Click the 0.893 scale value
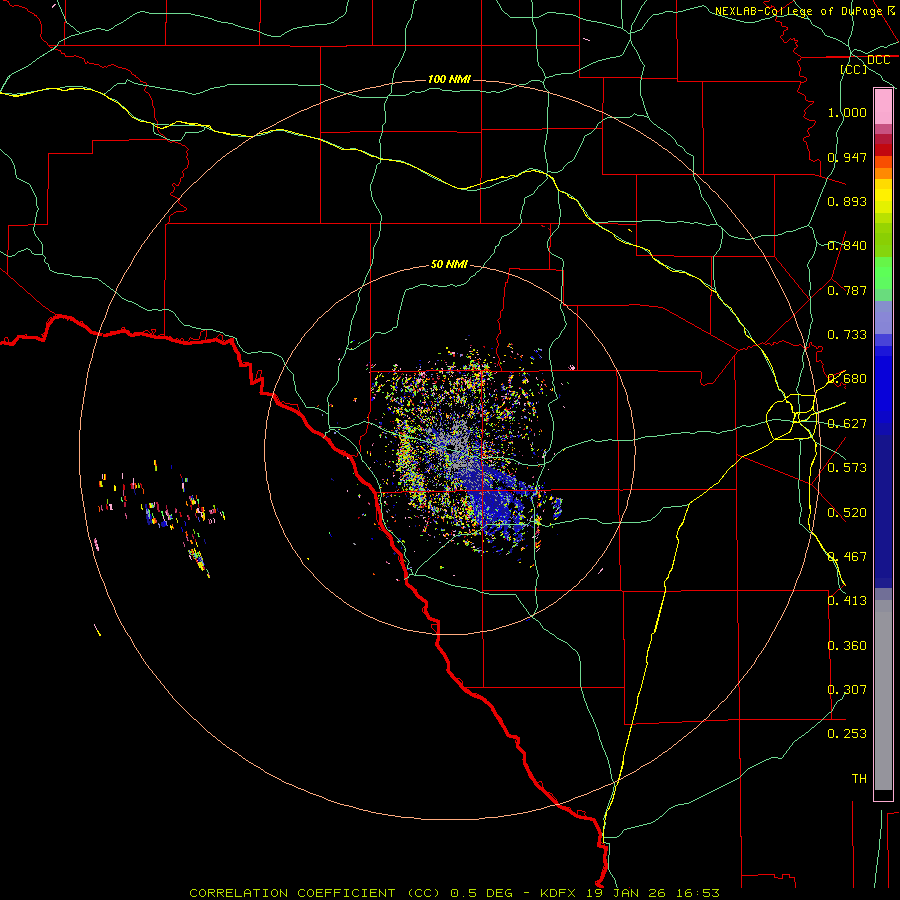900x900 pixels. click(x=847, y=201)
